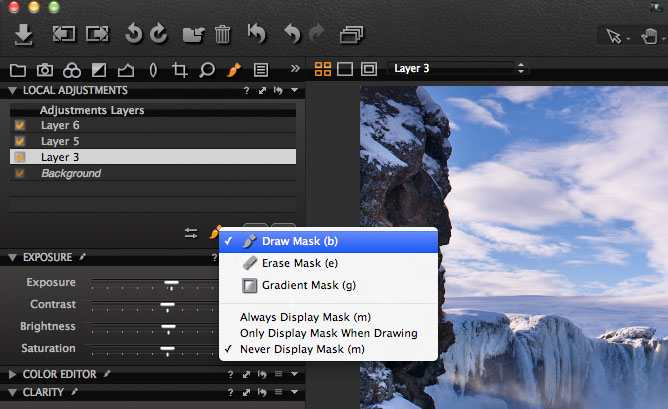668x409 pixels.
Task: Uncheck the Layer 5 checkbox
Action: coord(20,141)
